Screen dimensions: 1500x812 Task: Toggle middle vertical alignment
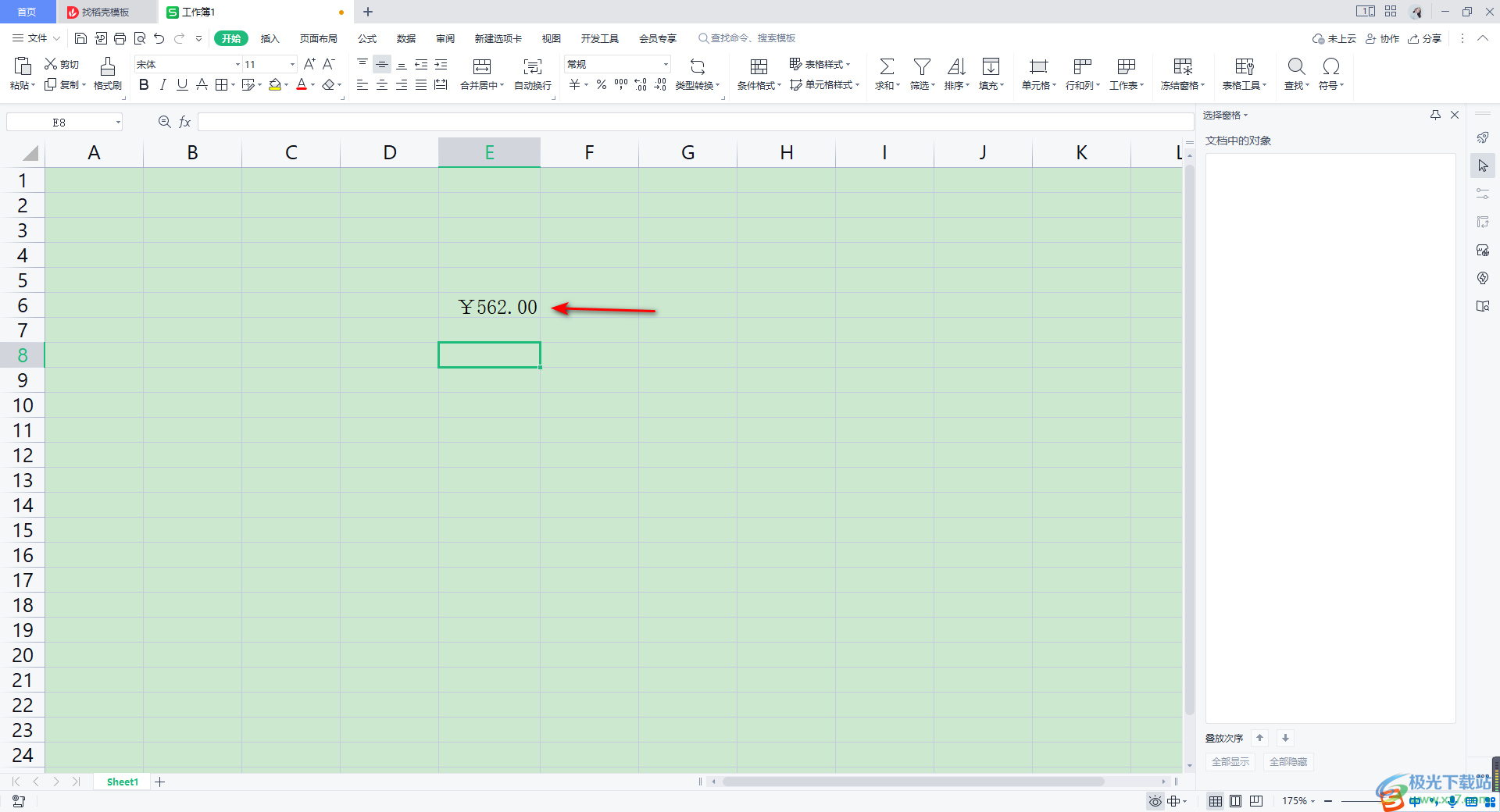[382, 64]
